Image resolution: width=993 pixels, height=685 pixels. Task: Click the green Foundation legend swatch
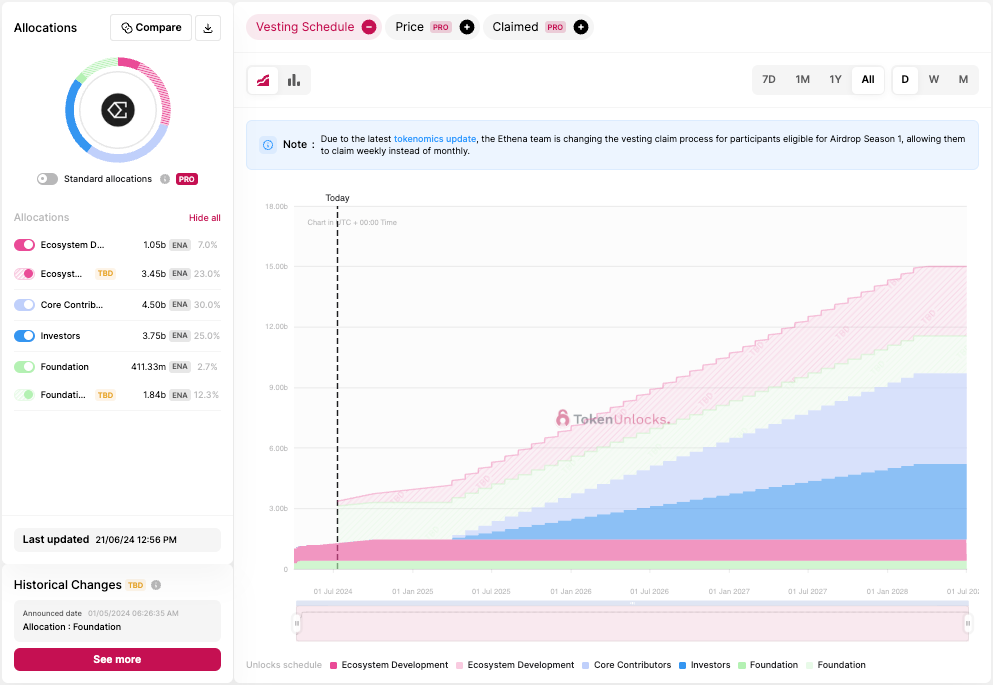coord(742,665)
